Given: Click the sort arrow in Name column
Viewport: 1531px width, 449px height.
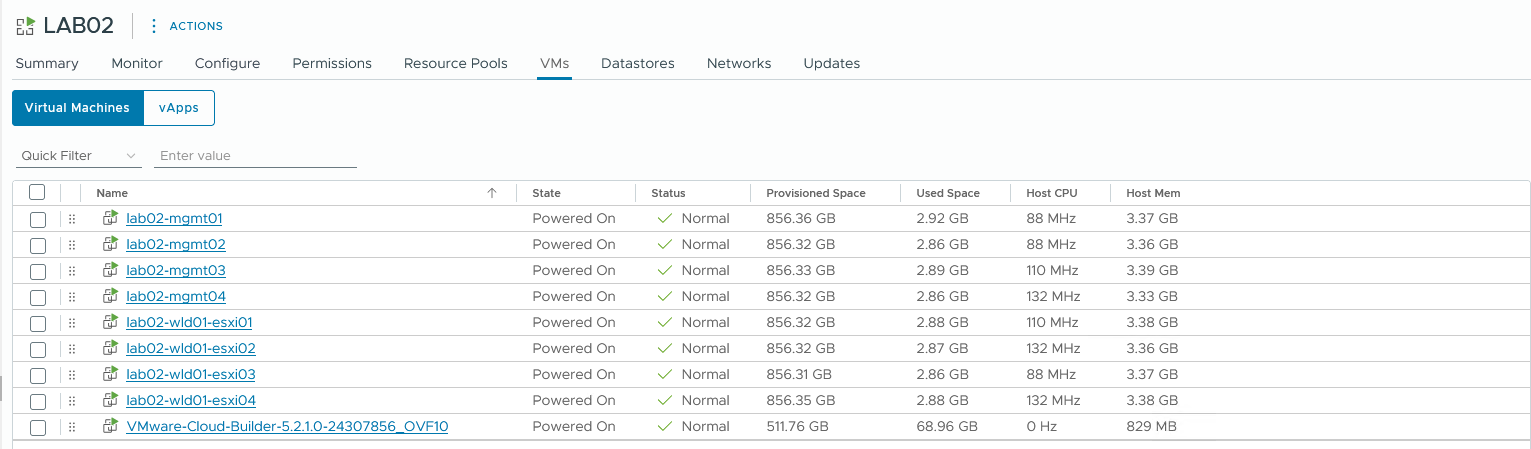Looking at the screenshot, I should [x=491, y=193].
